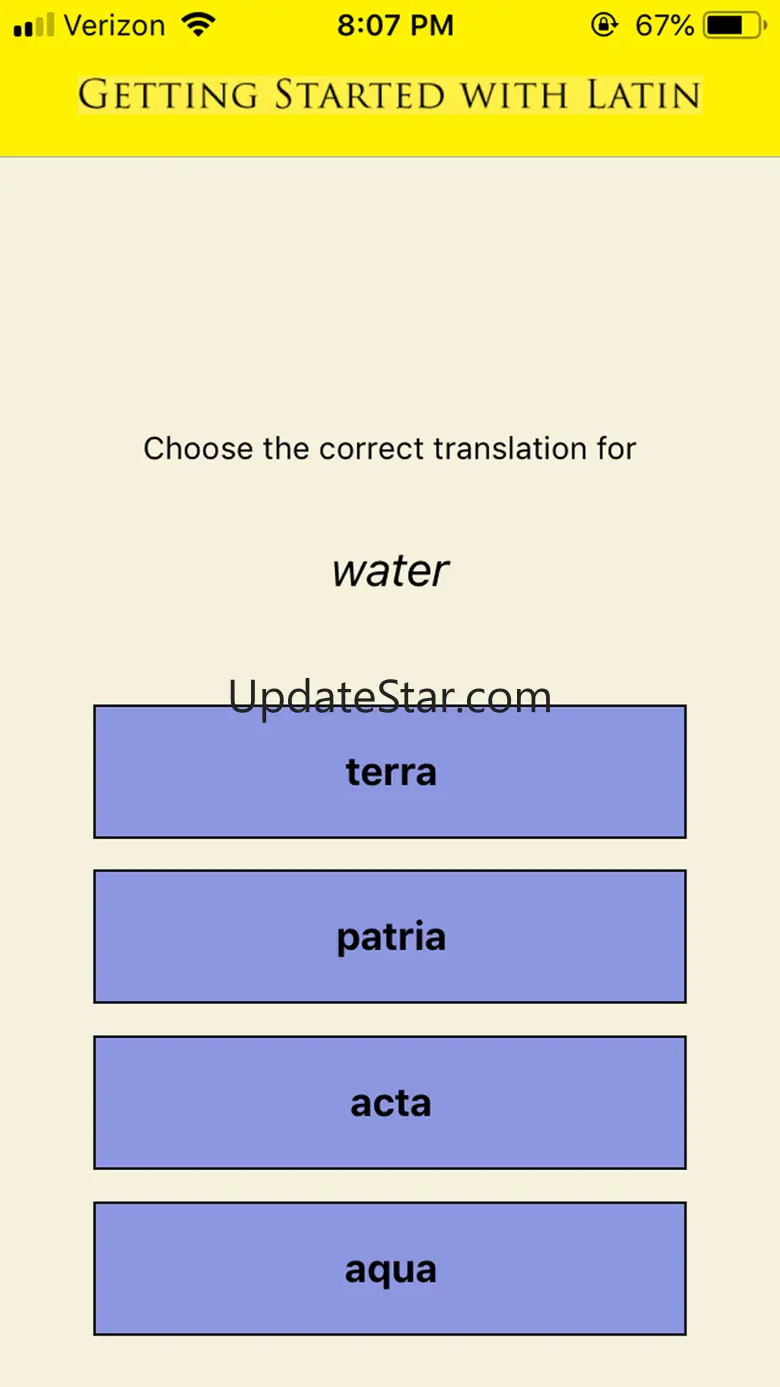
Task: Tap the 8:07 PM clock
Action: 395,26
